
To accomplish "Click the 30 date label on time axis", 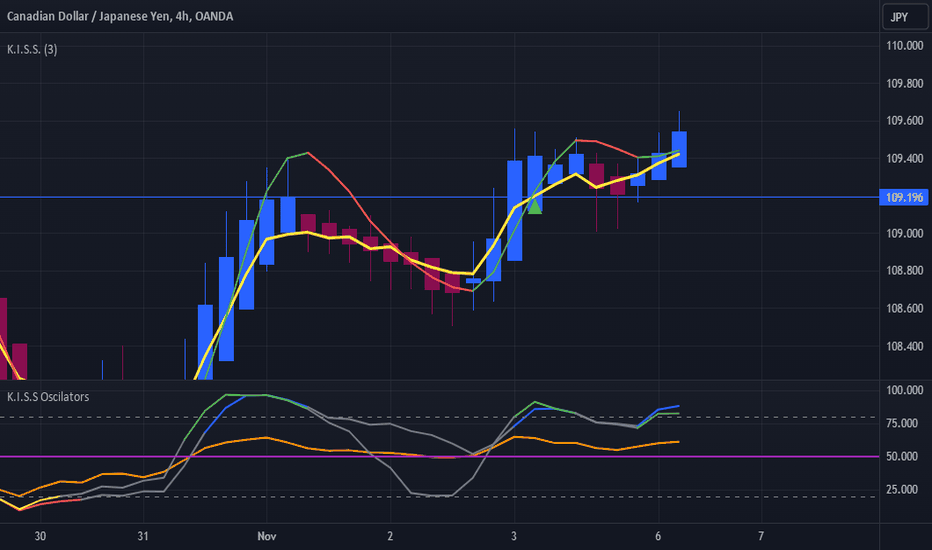I will pyautogui.click(x=40, y=536).
